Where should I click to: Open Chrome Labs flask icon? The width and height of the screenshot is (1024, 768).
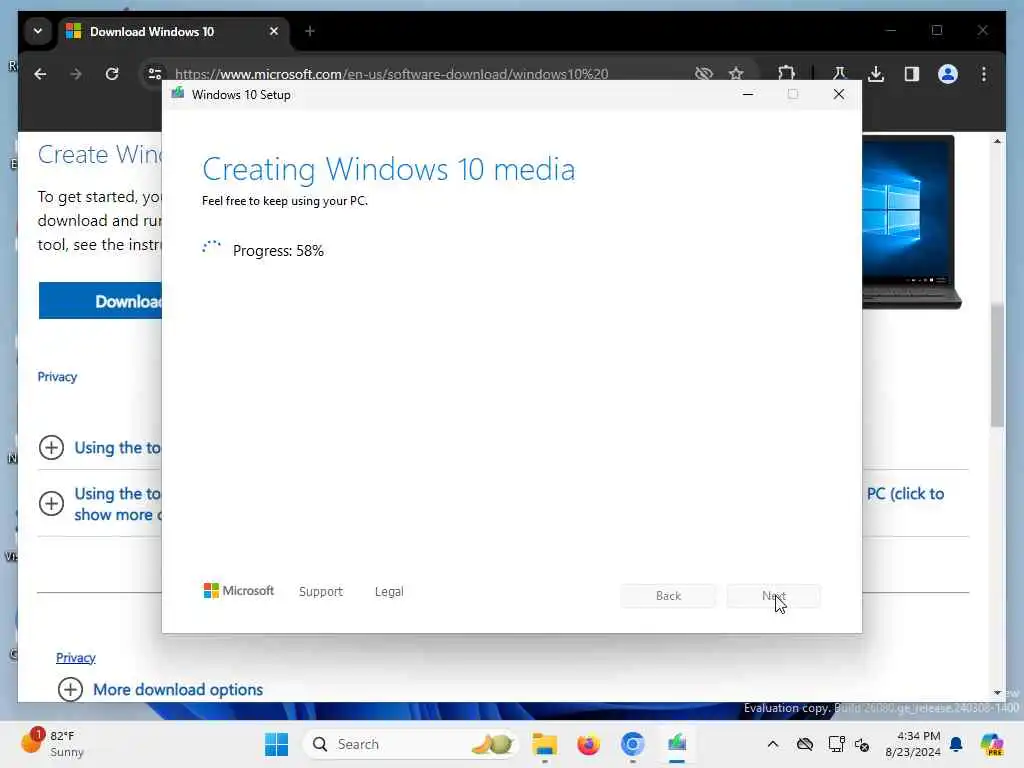click(x=840, y=74)
